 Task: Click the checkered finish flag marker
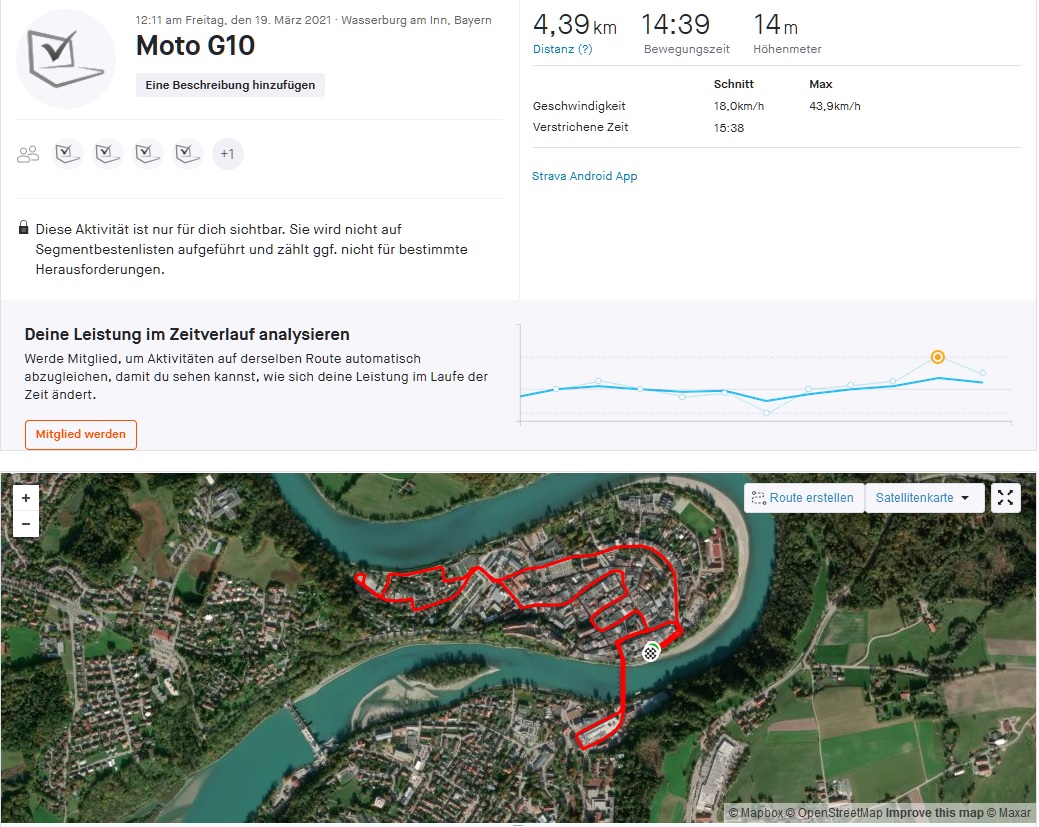point(652,652)
